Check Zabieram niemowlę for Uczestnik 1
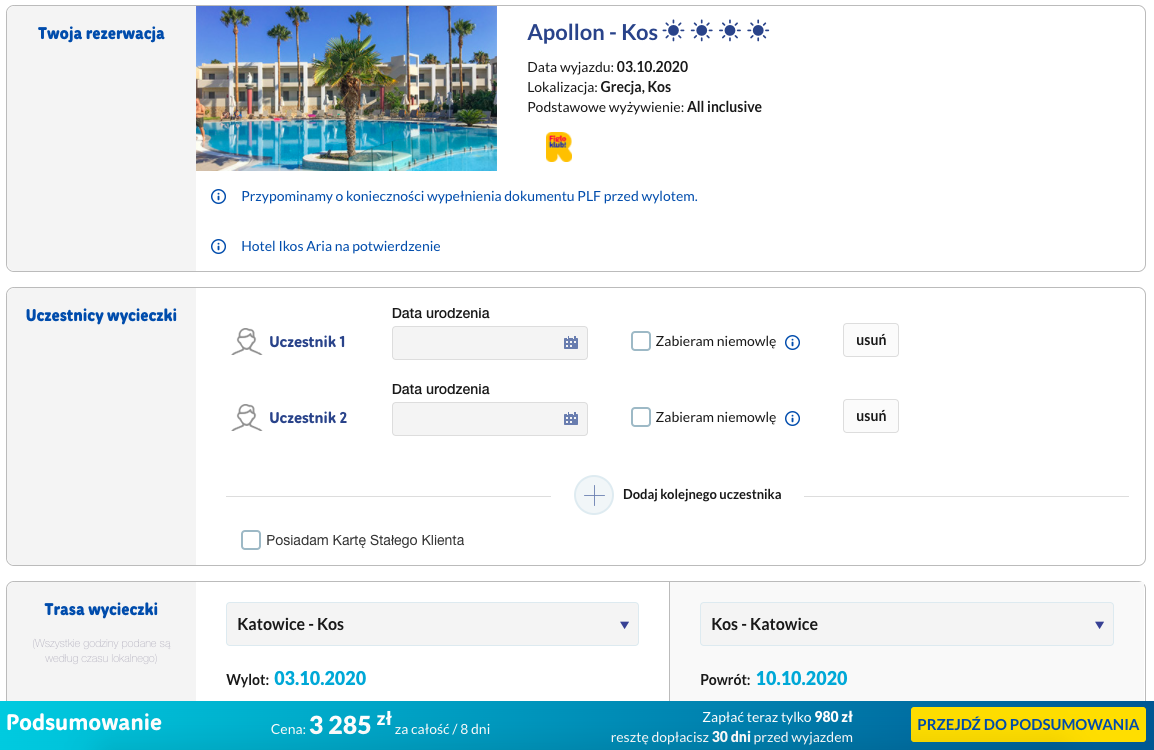The height and width of the screenshot is (750, 1154). tap(641, 342)
